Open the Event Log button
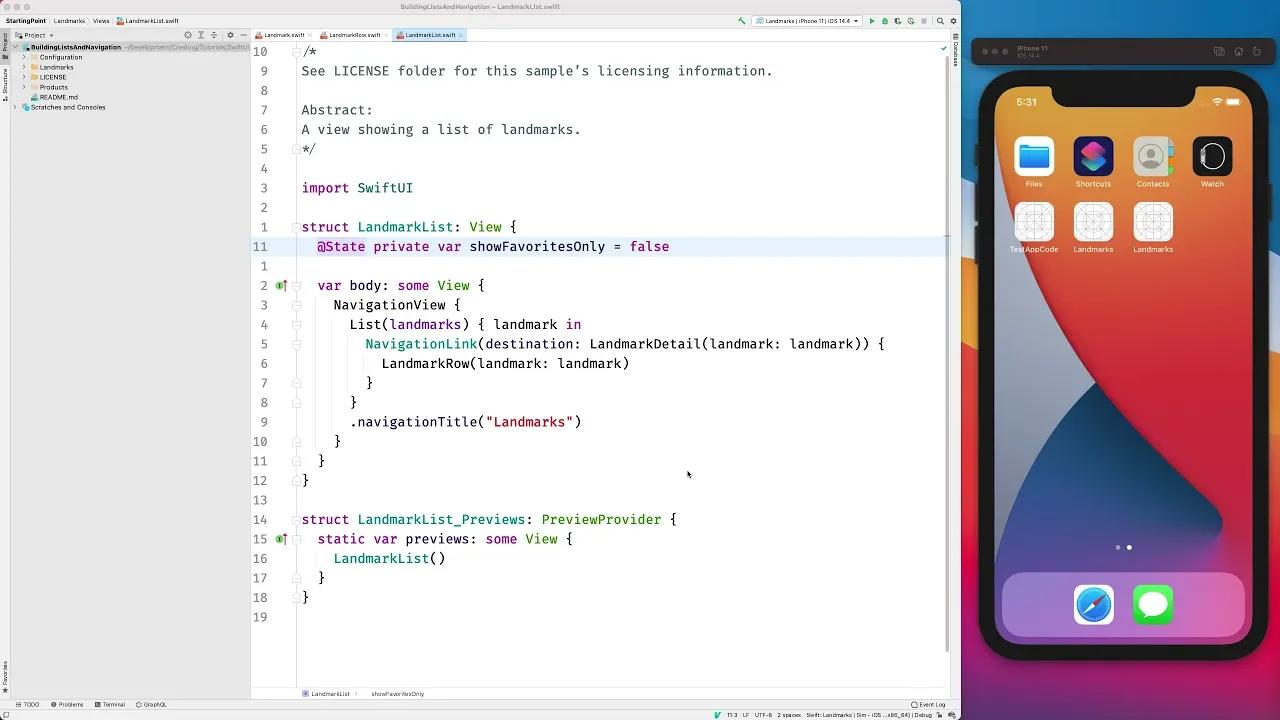This screenshot has height=720, width=1280. [928, 704]
